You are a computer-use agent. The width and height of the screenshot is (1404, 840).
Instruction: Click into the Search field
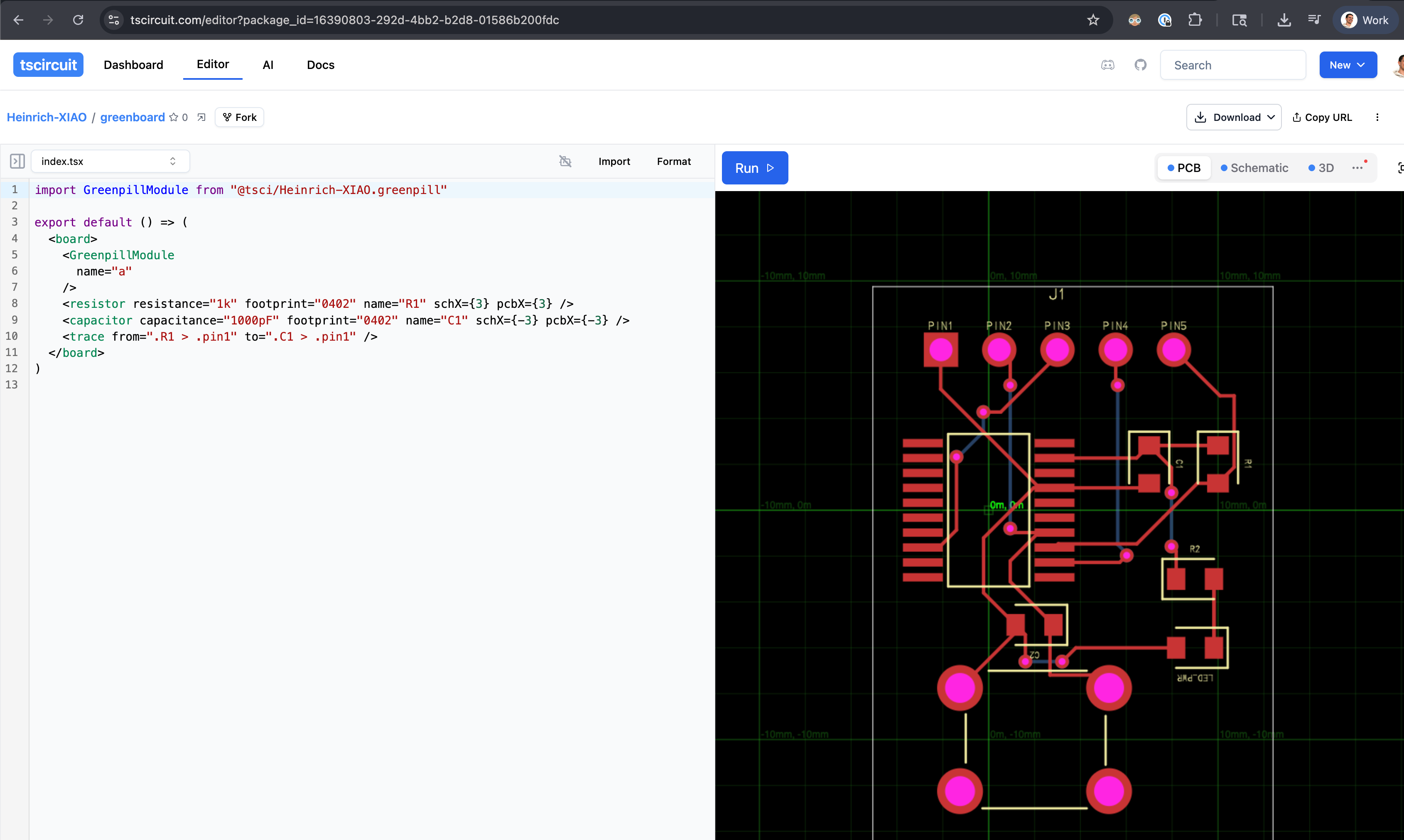(x=1232, y=65)
